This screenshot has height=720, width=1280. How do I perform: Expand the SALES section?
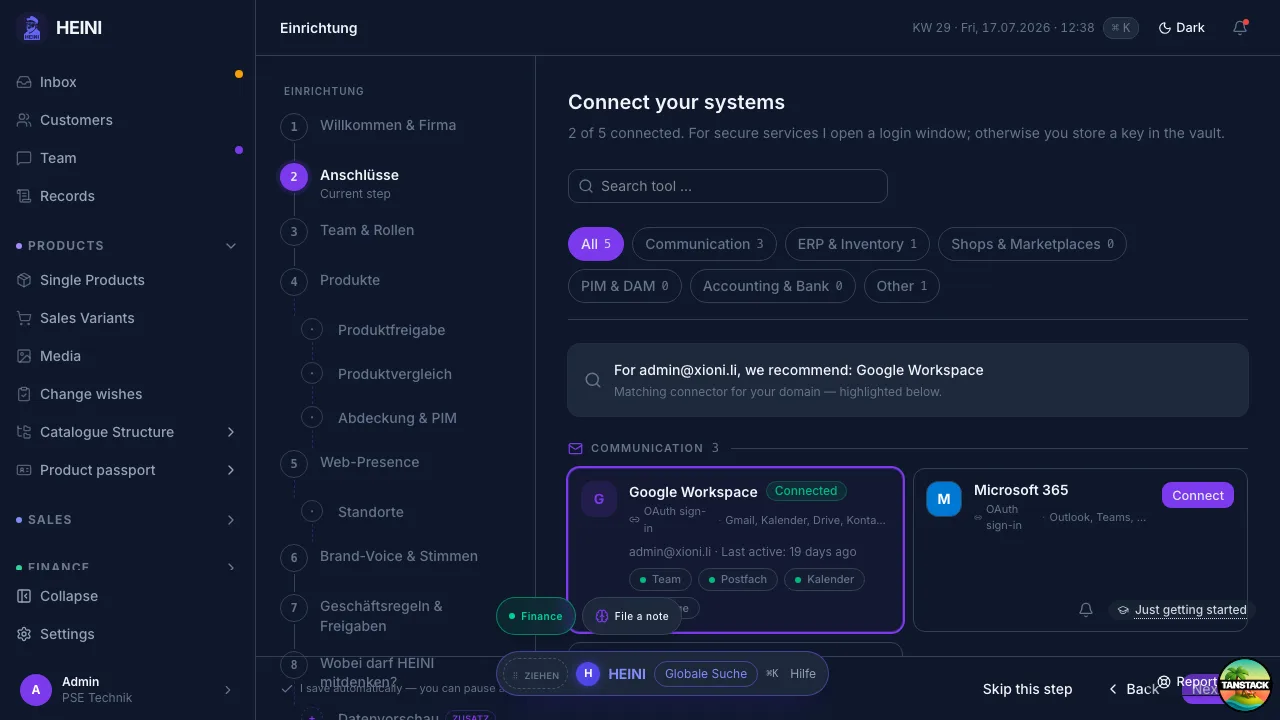click(x=231, y=520)
